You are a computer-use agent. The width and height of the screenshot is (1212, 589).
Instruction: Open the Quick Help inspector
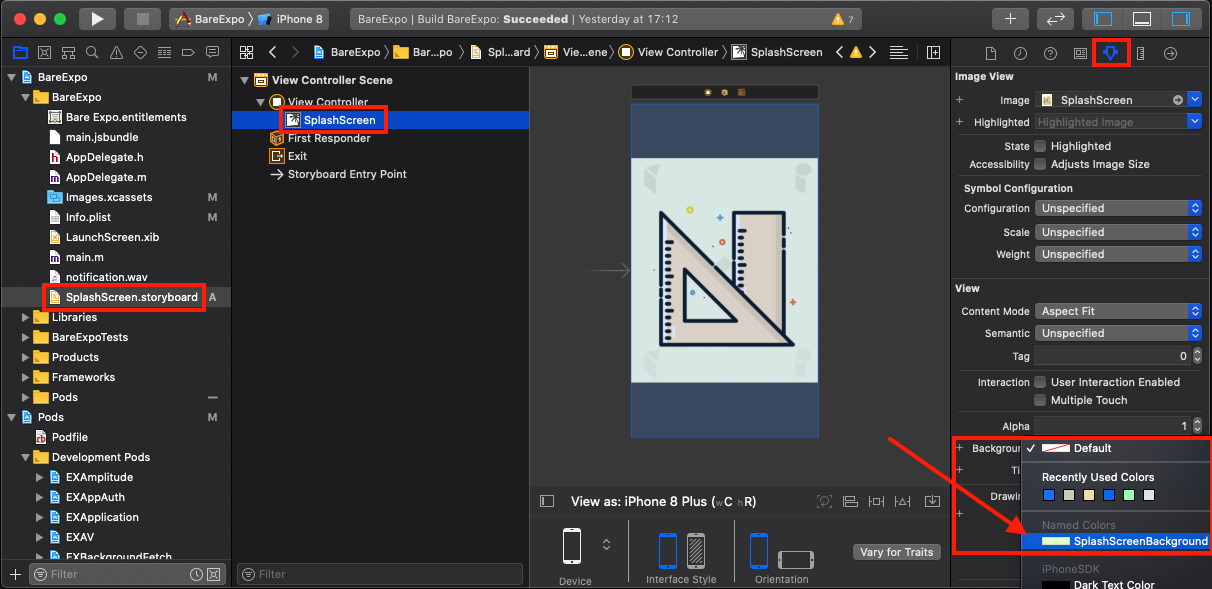coord(1050,53)
